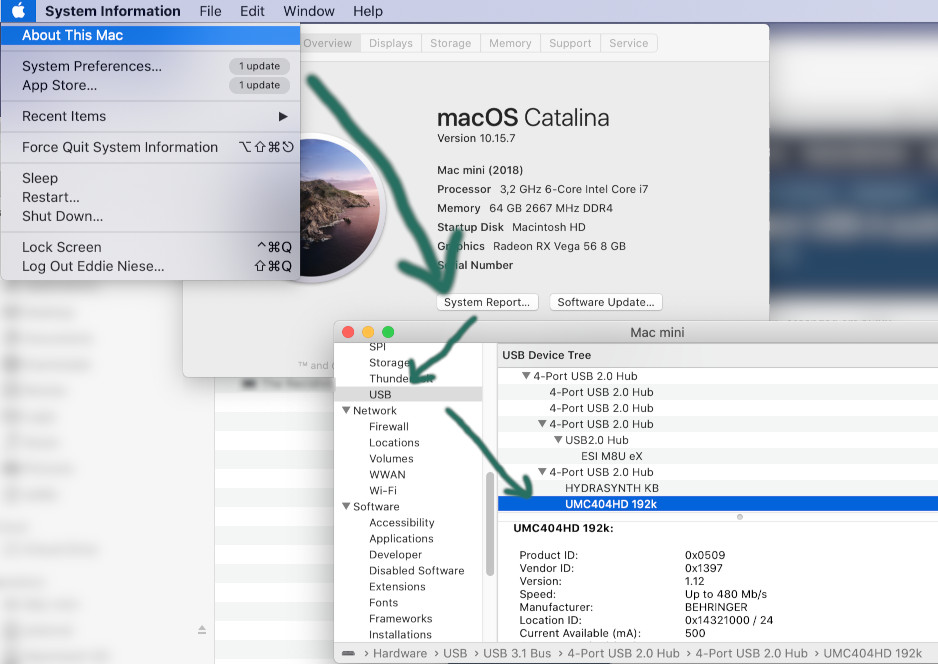Choose About This Mac
This screenshot has width=938, height=664.
click(150, 35)
